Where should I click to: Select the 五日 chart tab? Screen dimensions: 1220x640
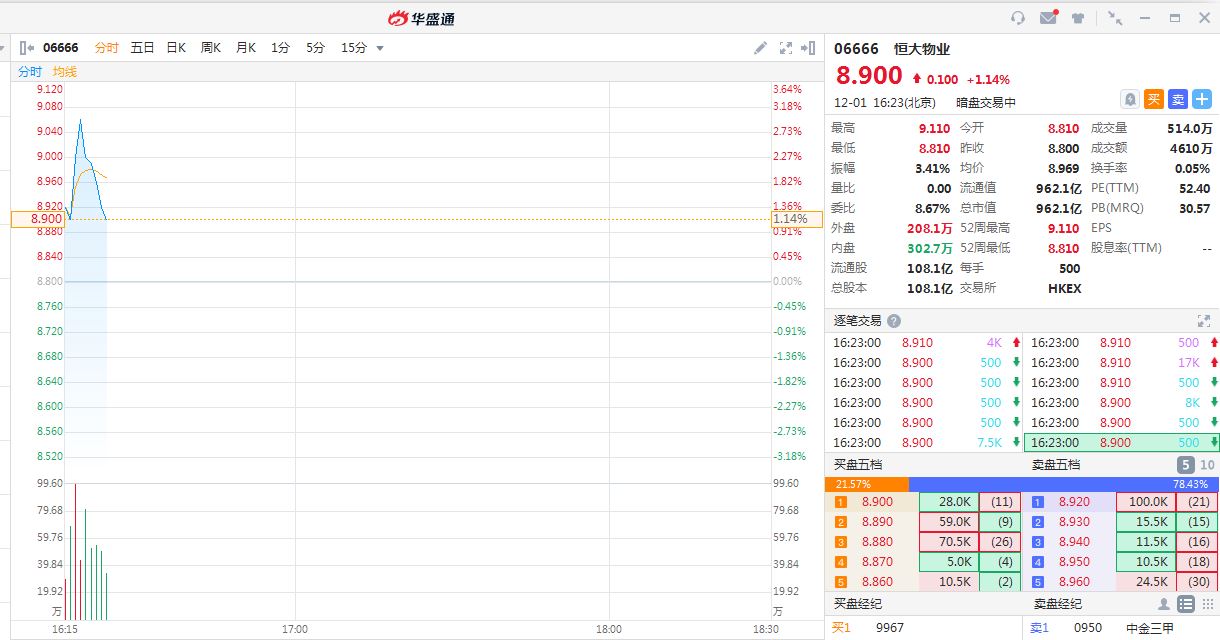(x=142, y=48)
